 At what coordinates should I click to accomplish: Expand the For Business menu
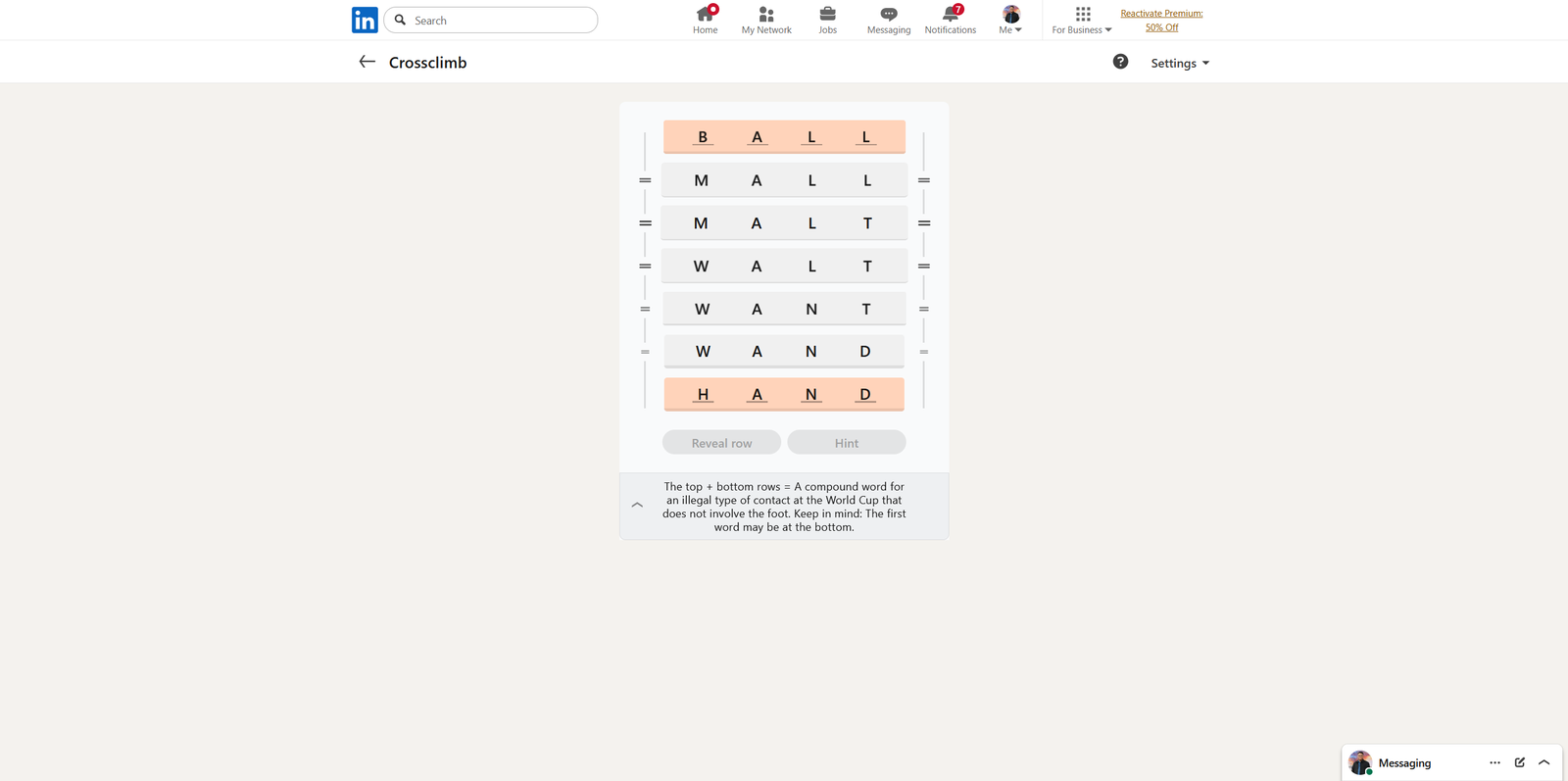(1082, 20)
